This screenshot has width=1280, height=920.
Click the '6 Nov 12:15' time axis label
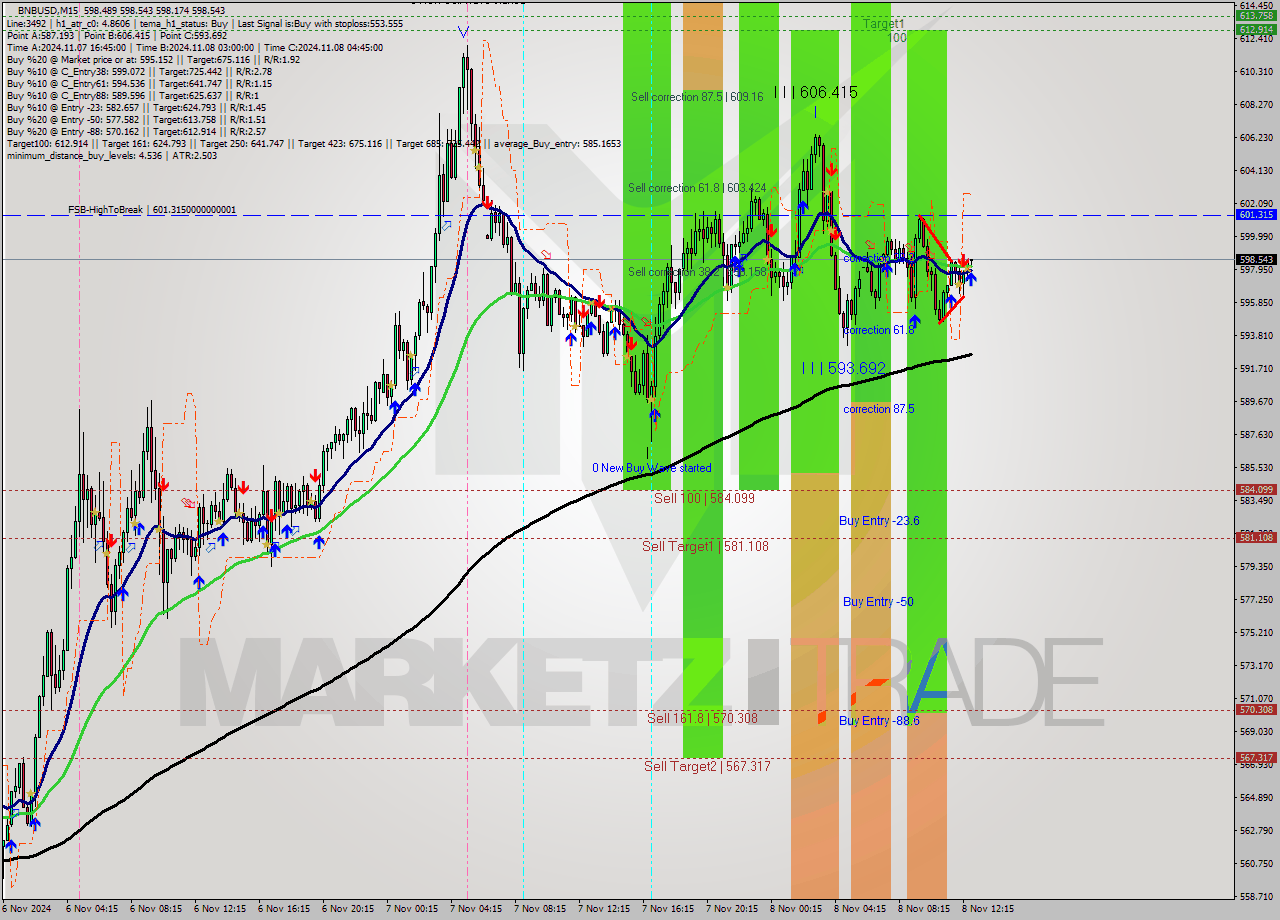pyautogui.click(x=219, y=909)
